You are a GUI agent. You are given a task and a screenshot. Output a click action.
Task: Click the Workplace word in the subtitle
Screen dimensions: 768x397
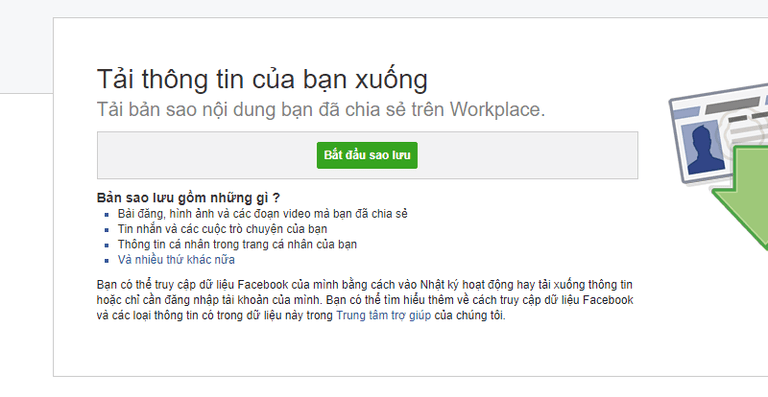pos(498,109)
